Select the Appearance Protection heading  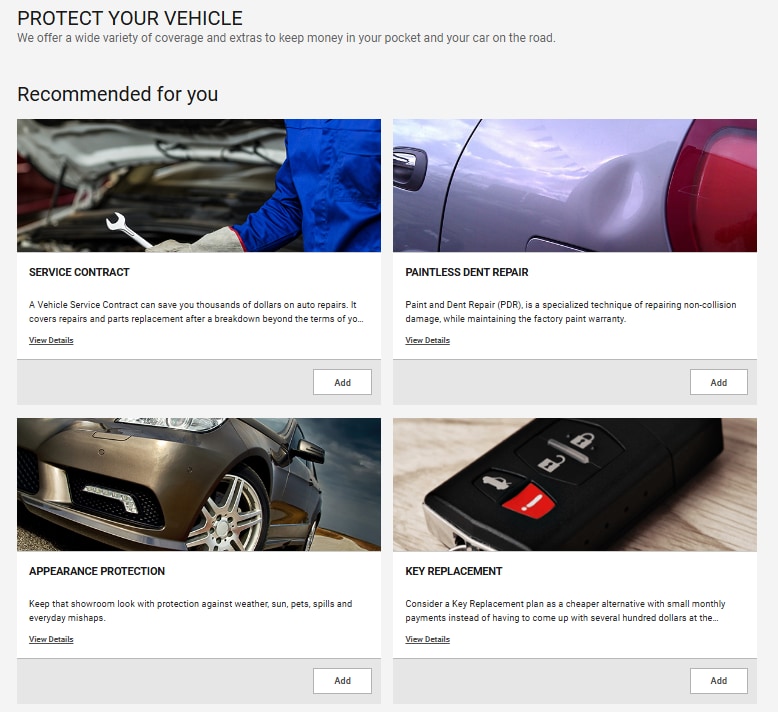click(97, 571)
